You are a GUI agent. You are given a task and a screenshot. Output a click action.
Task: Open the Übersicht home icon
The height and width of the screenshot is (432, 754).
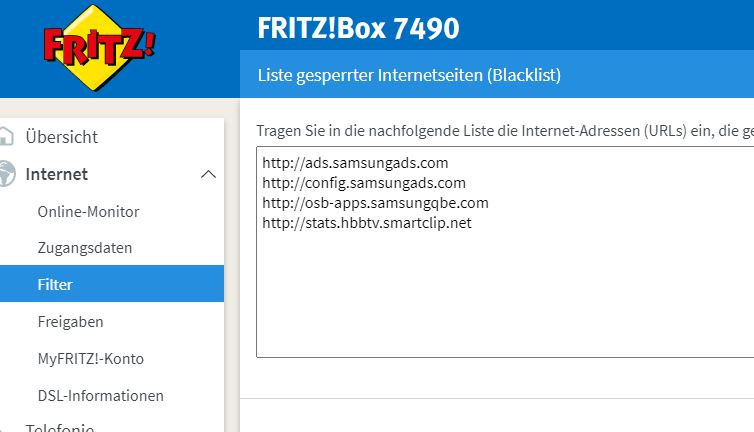(x=6, y=137)
